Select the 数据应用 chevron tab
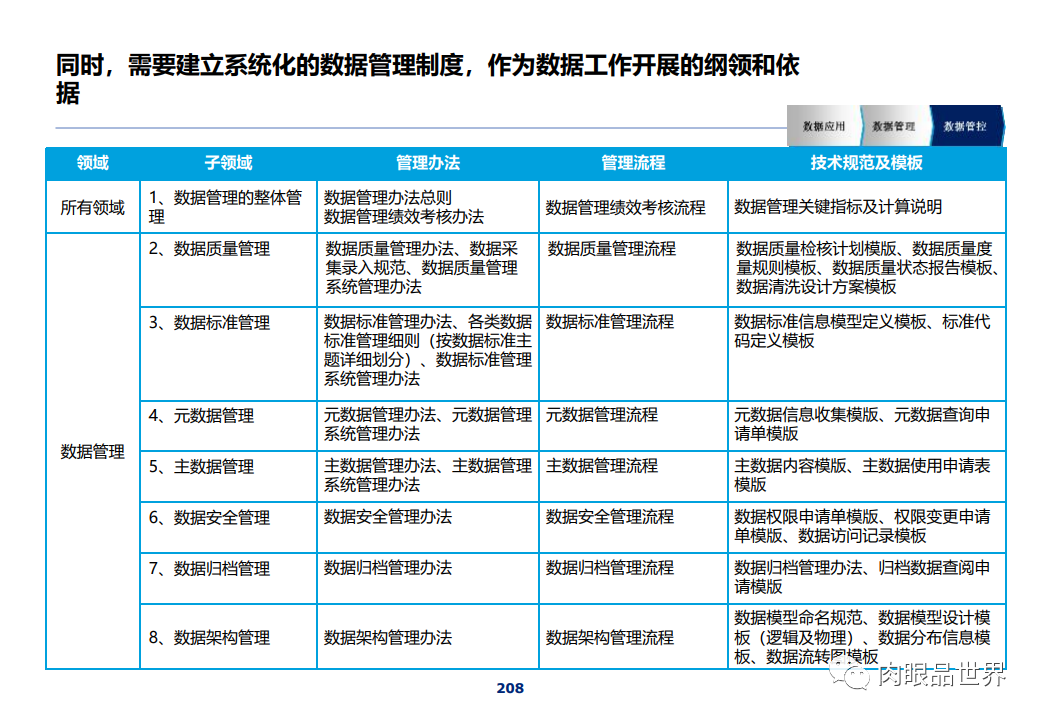Viewport: 1040px width, 720px height. (823, 126)
